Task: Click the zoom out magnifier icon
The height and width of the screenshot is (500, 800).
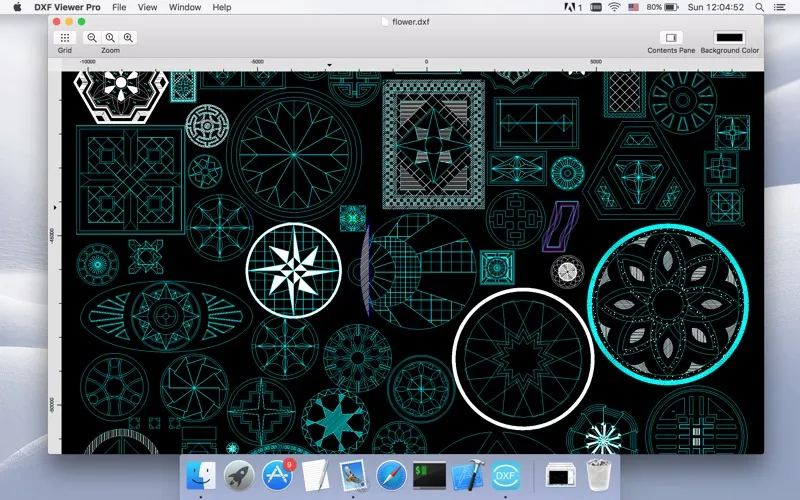Action: click(92, 38)
